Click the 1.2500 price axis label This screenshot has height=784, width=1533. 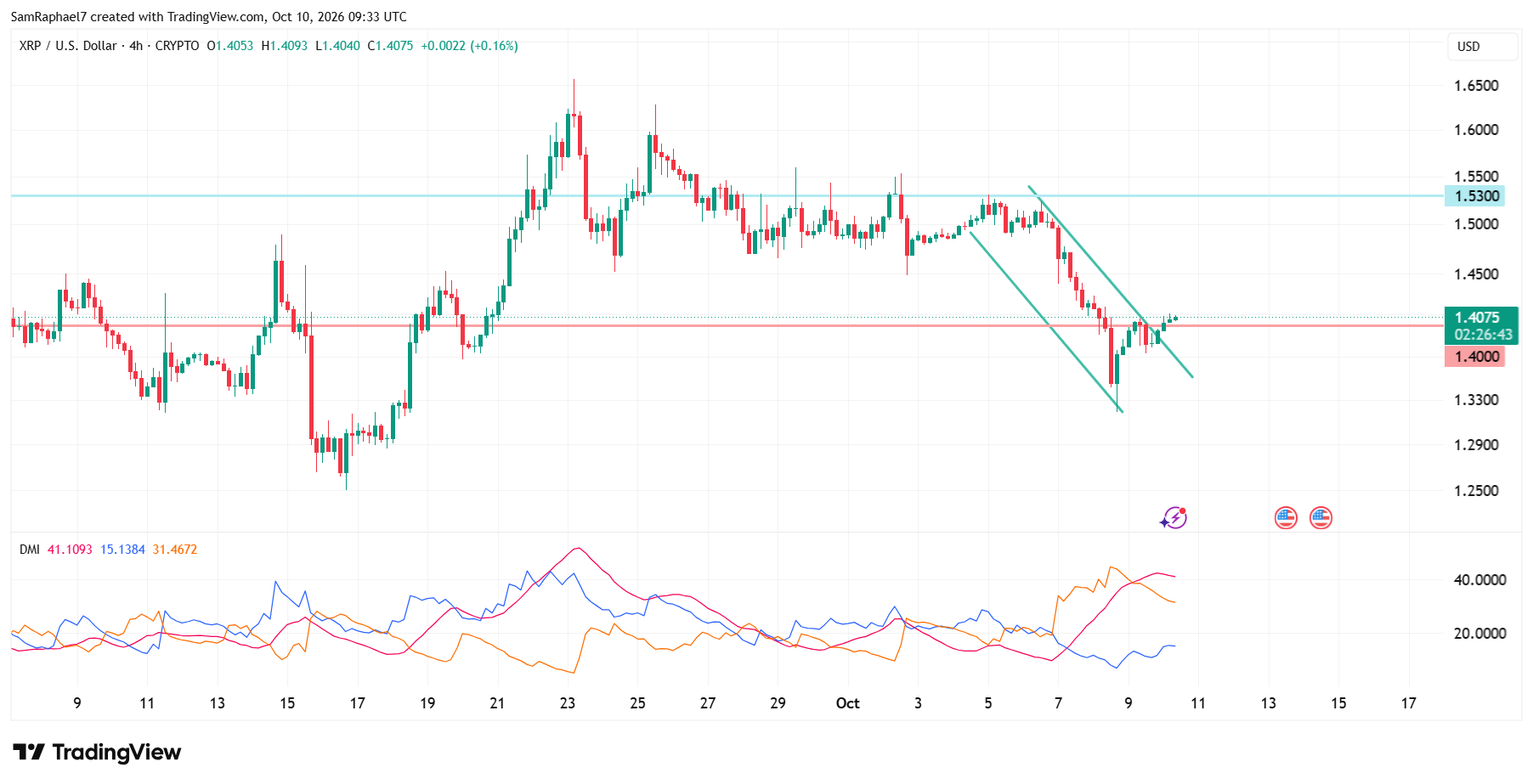coord(1476,491)
